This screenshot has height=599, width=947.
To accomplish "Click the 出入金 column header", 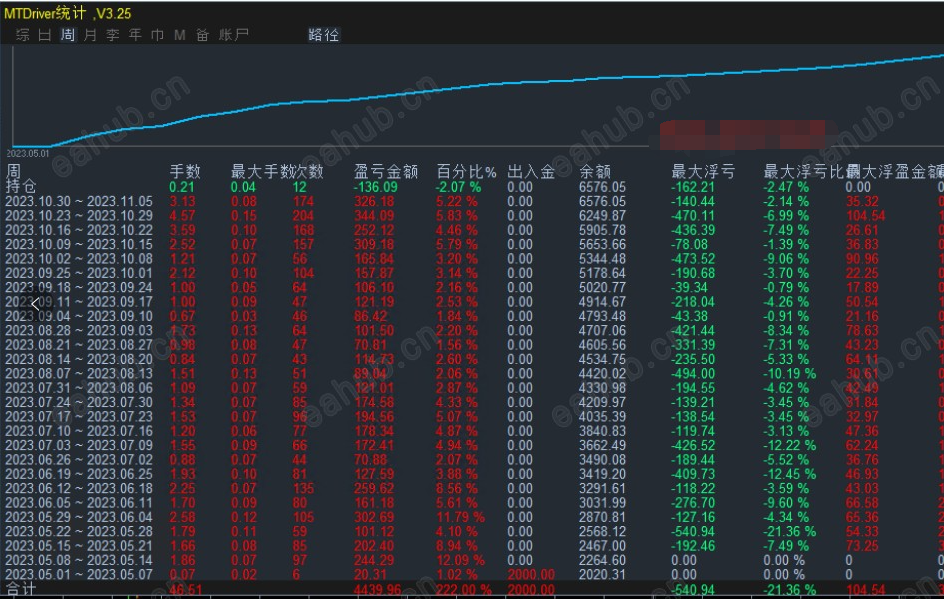I will click(x=531, y=171).
